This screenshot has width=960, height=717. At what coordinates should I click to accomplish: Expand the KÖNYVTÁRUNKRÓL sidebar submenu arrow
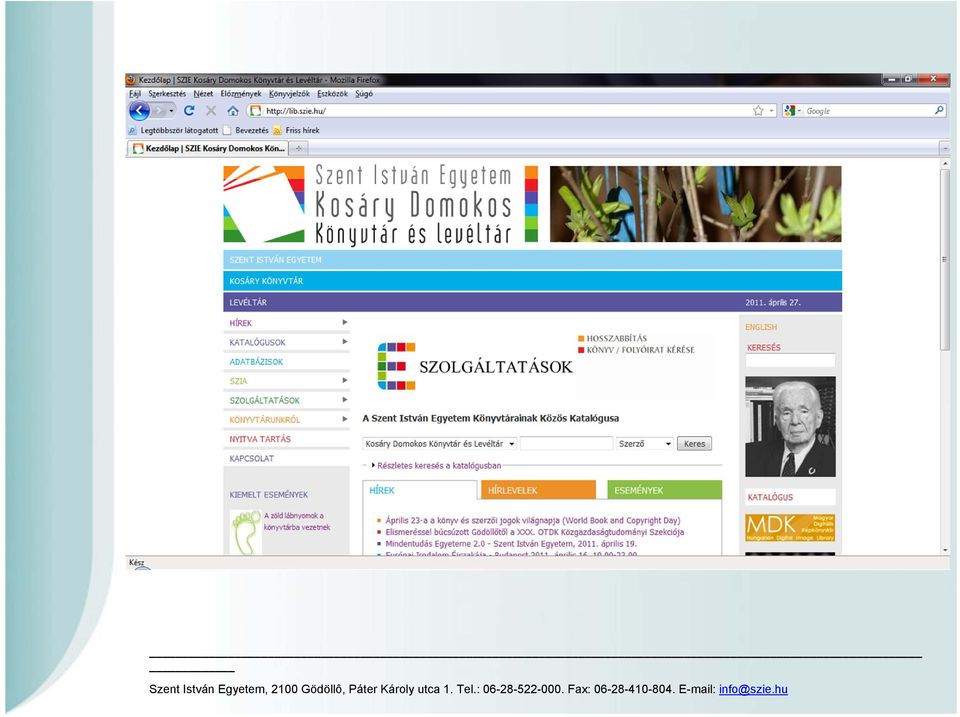pyautogui.click(x=345, y=419)
